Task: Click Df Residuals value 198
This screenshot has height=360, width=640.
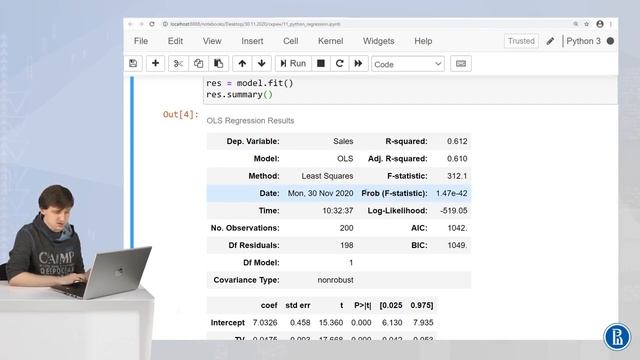Action: tap(347, 245)
